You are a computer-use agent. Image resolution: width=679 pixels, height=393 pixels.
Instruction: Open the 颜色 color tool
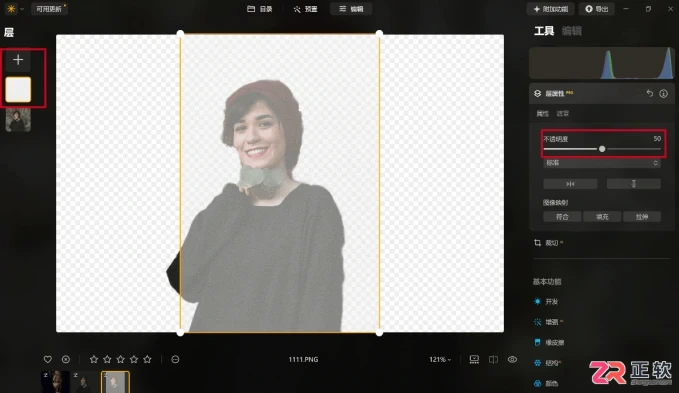click(546, 383)
